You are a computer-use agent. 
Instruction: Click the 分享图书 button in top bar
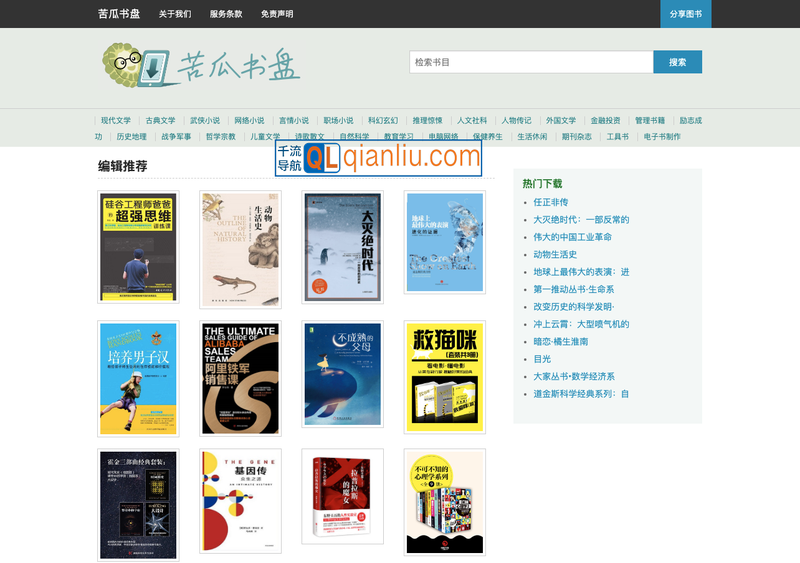click(x=685, y=14)
